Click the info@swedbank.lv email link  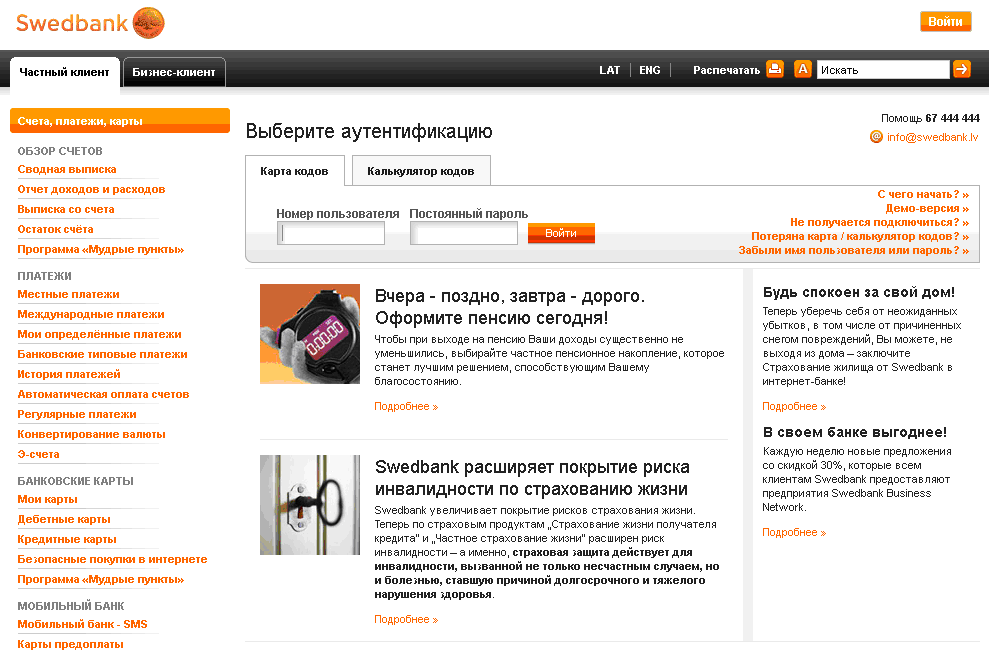933,137
